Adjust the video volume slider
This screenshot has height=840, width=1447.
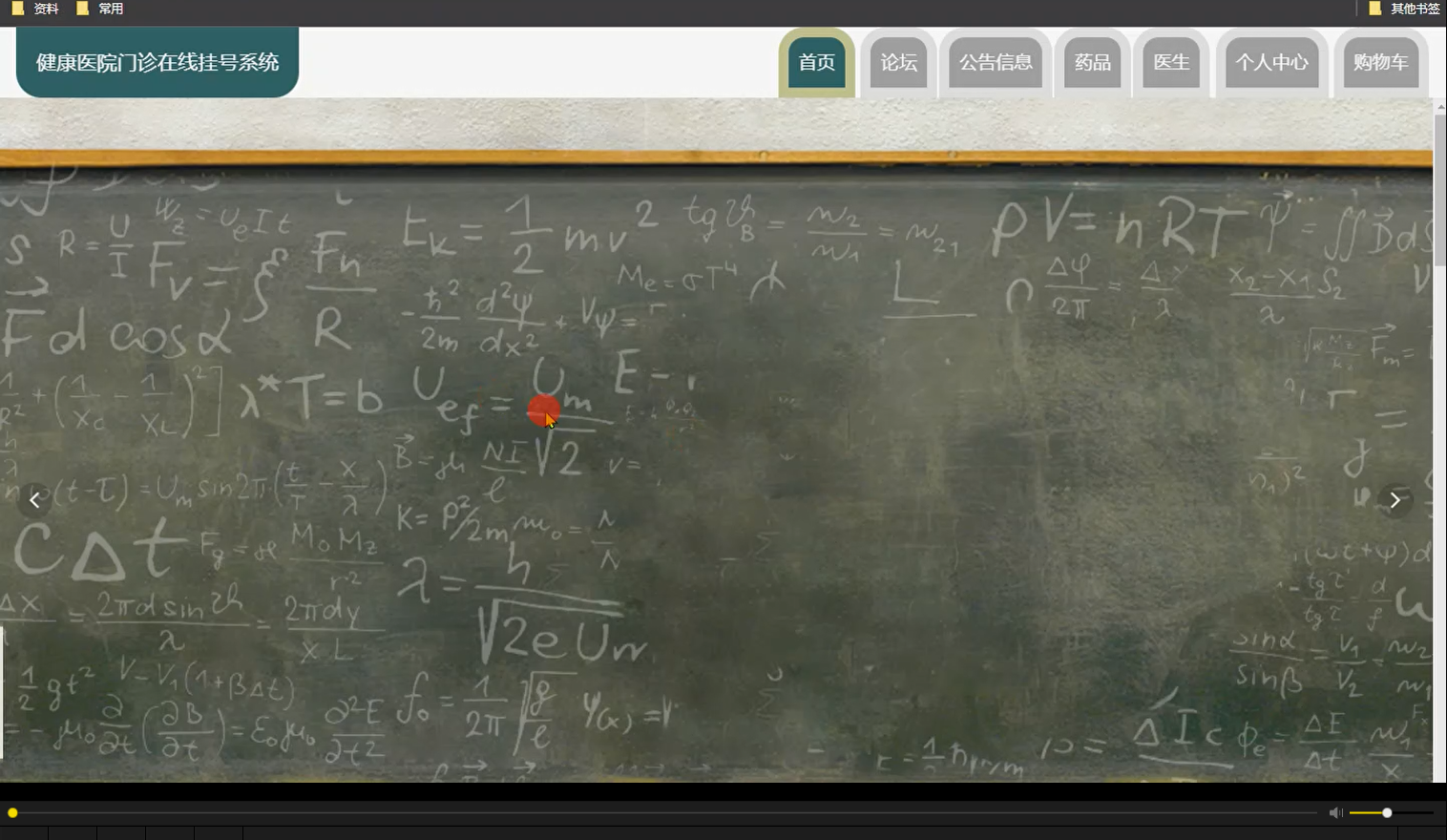click(x=1391, y=812)
